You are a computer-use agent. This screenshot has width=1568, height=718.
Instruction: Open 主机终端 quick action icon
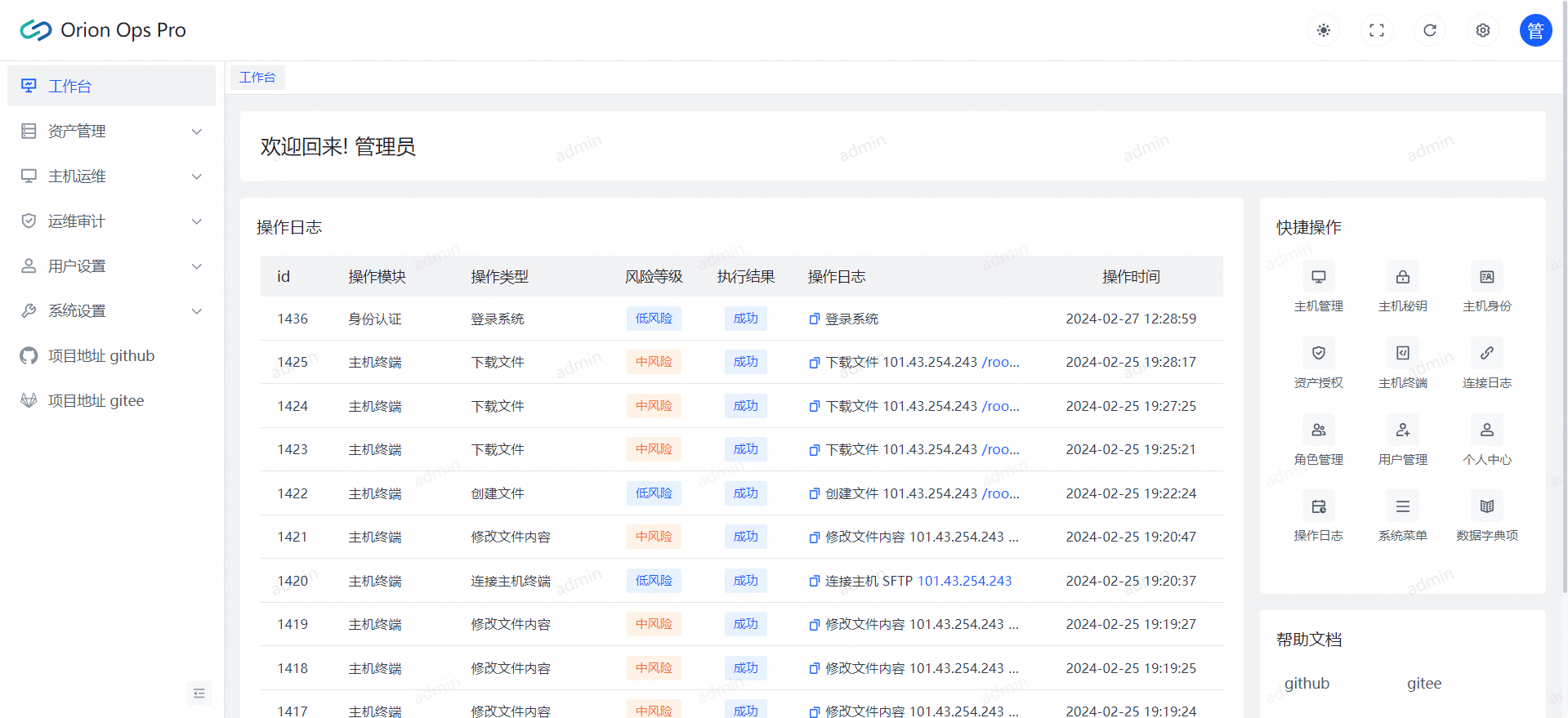(x=1402, y=354)
